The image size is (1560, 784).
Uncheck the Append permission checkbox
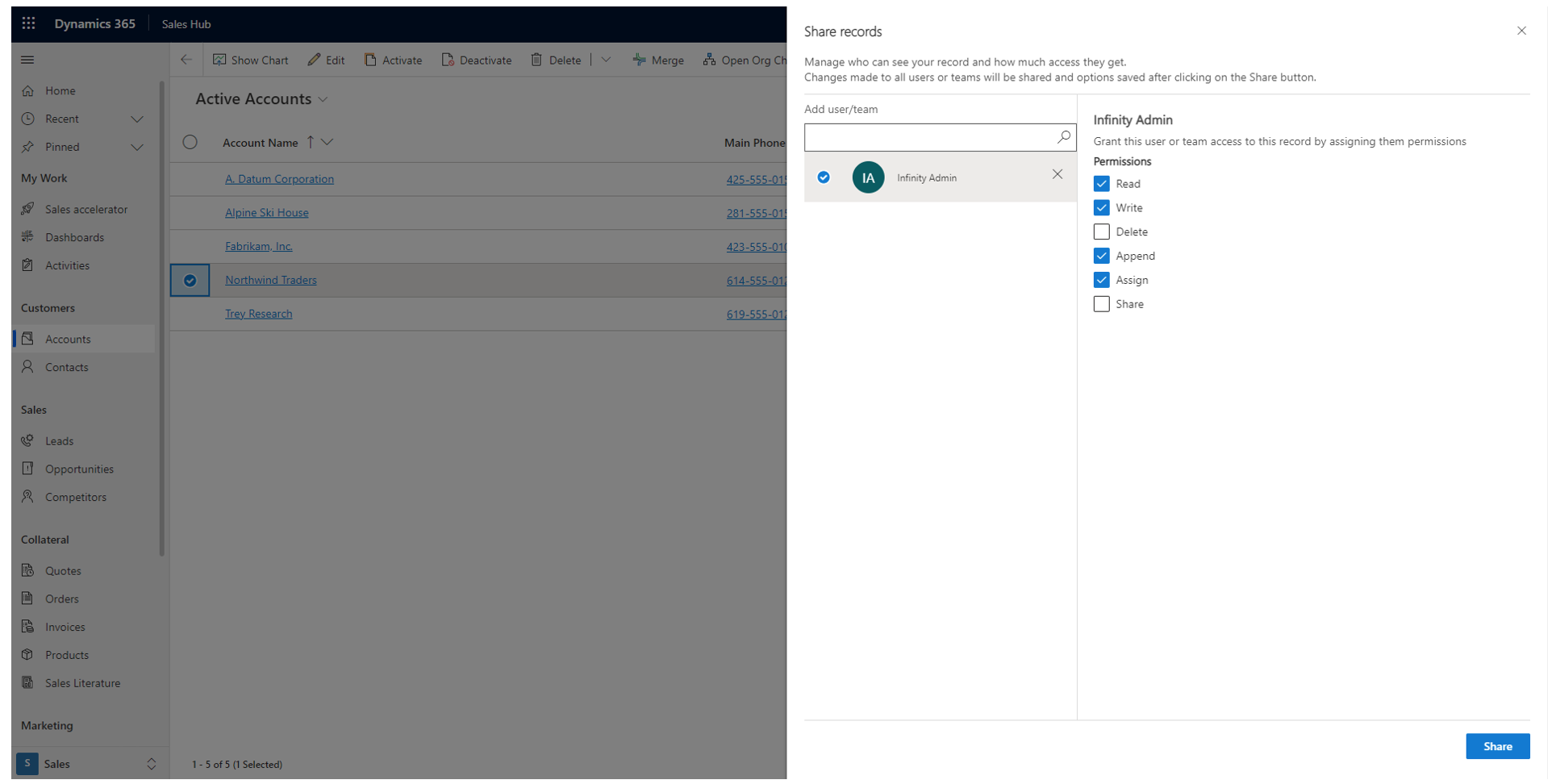[1101, 256]
